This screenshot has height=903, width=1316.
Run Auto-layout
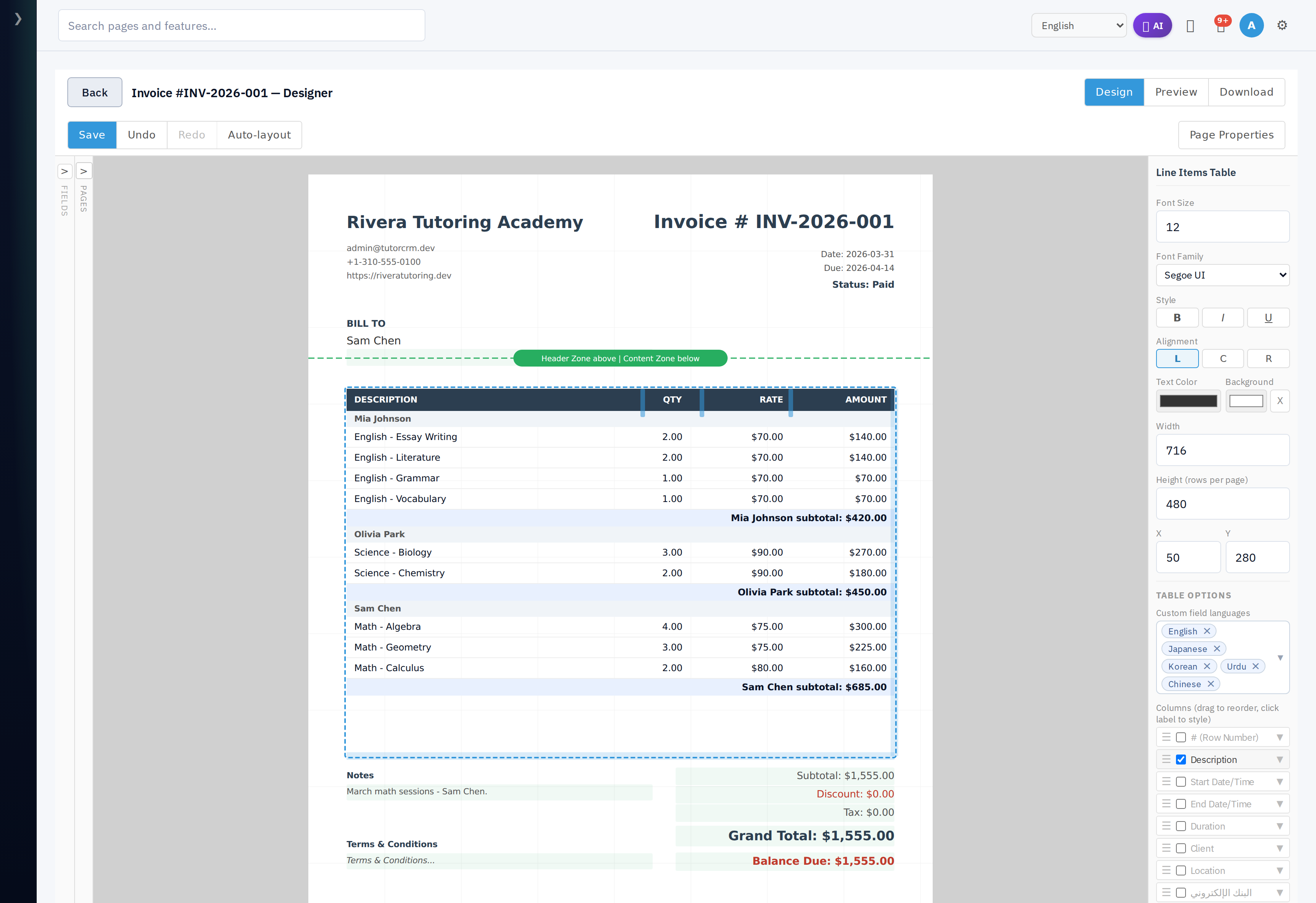[x=259, y=135]
